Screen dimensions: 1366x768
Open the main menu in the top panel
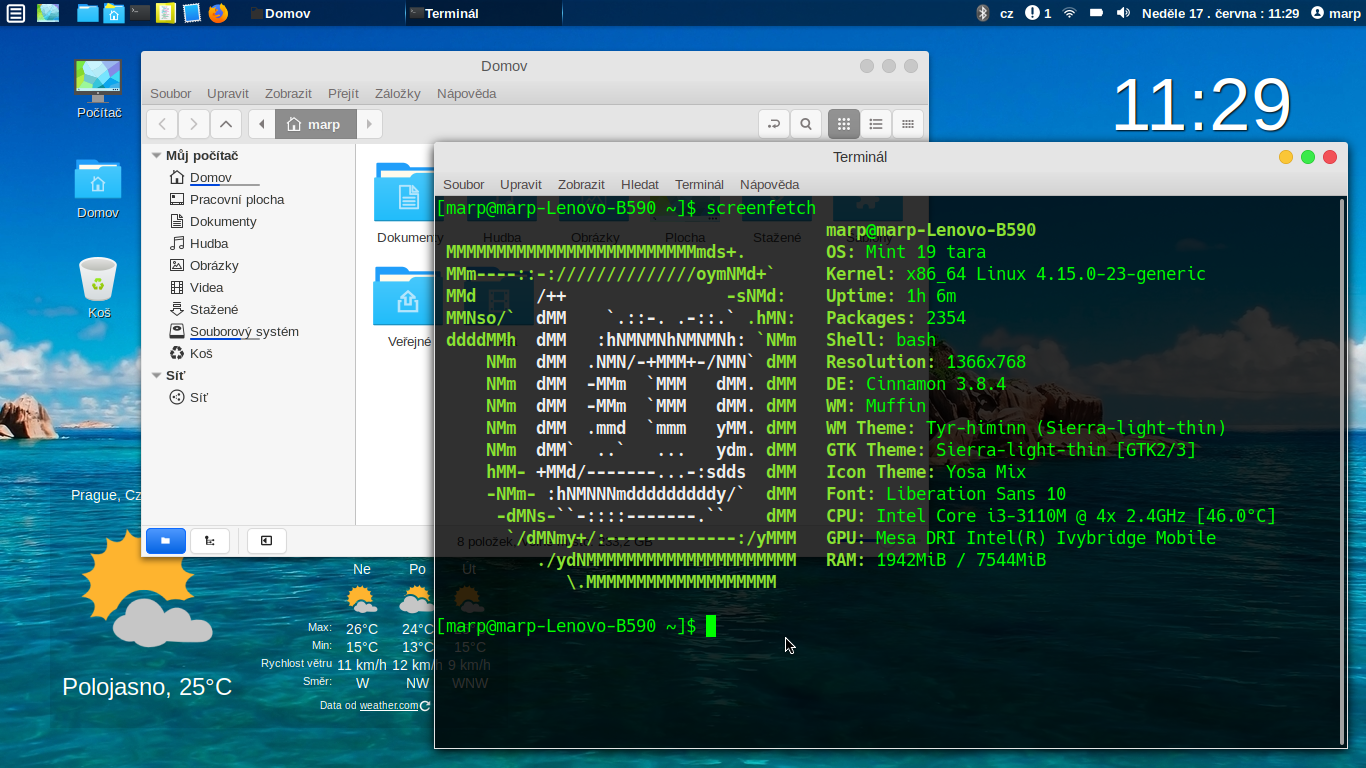tap(16, 13)
